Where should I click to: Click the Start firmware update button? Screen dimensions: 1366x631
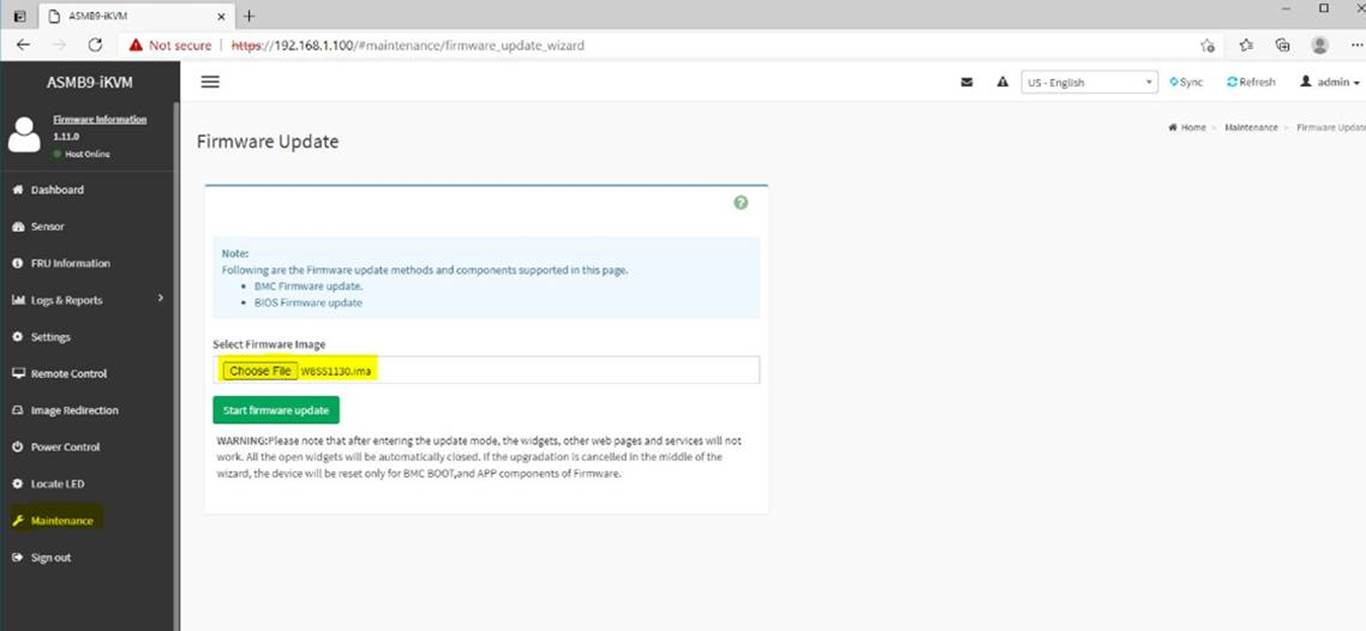point(276,411)
